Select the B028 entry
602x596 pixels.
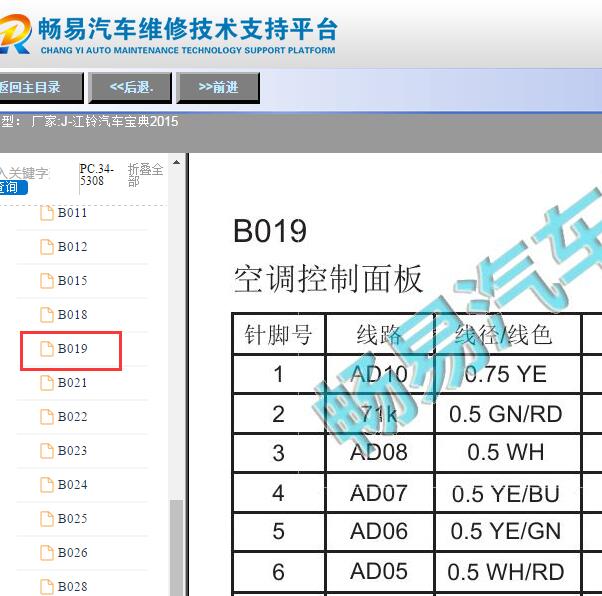tap(72, 586)
